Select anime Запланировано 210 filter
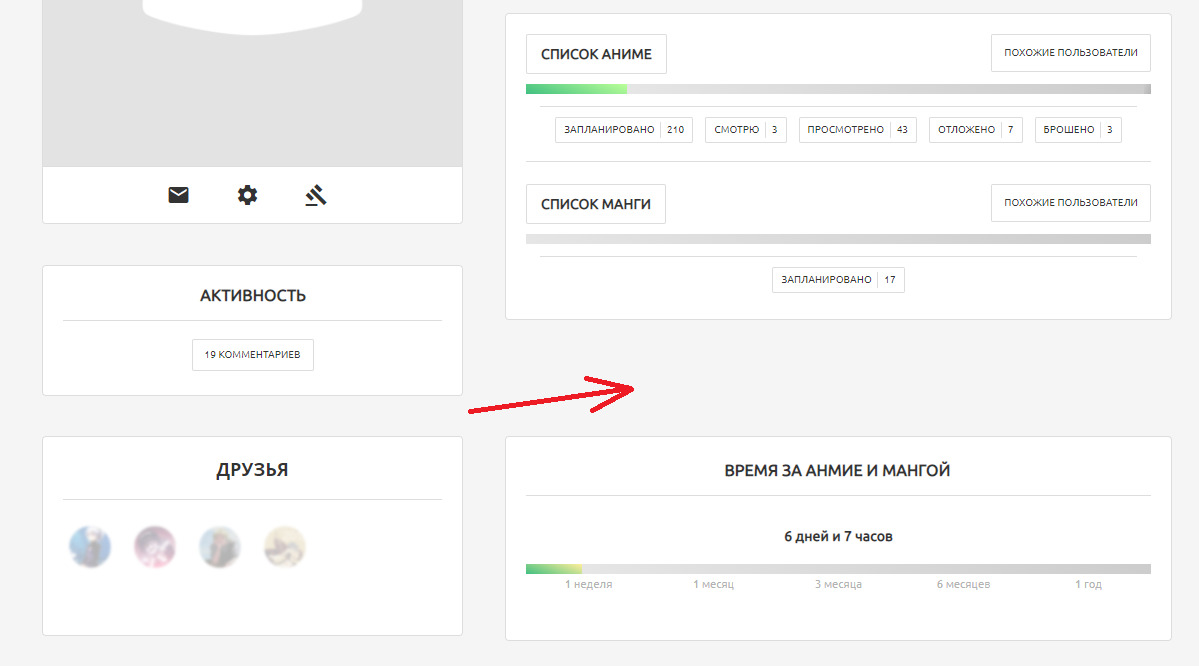The image size is (1199, 666). 624,130
